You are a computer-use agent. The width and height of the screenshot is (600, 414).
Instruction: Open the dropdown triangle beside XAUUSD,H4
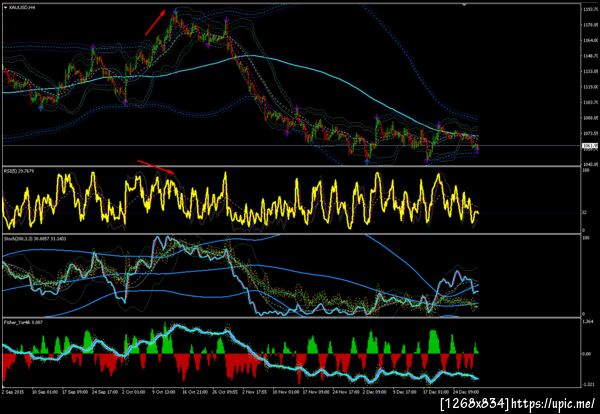5,7
